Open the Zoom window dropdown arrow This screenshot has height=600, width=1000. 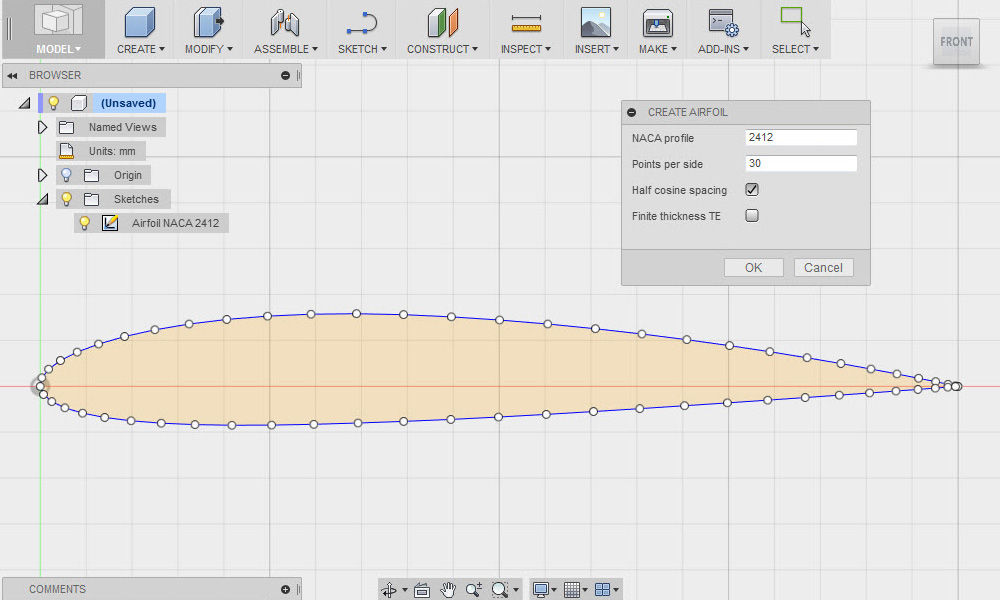pyautogui.click(x=516, y=590)
